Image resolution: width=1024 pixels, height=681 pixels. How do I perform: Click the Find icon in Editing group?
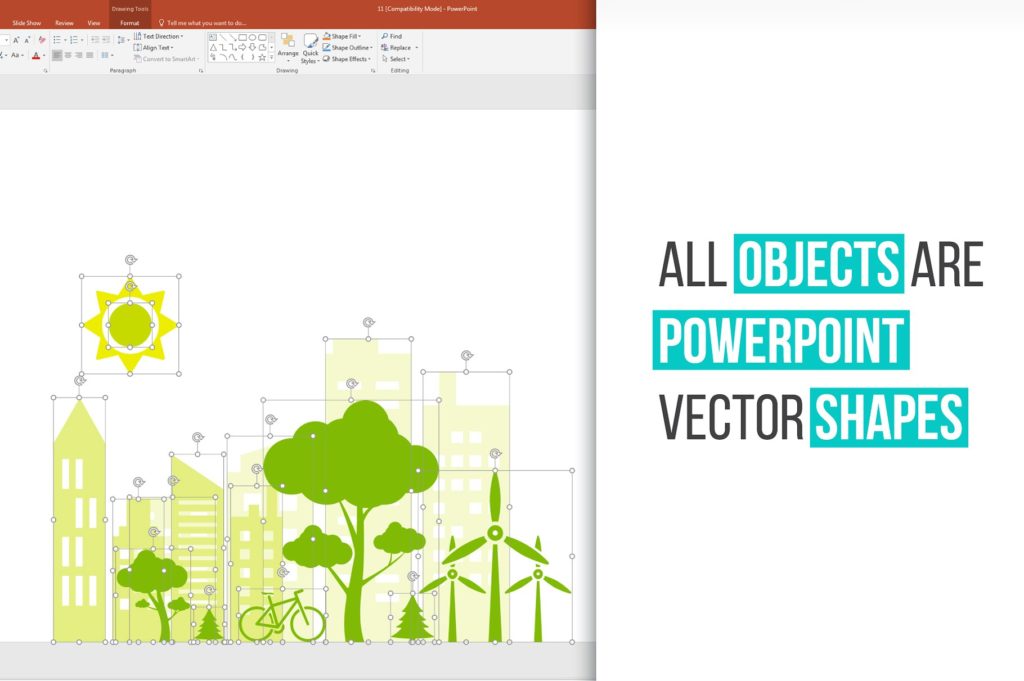point(391,36)
